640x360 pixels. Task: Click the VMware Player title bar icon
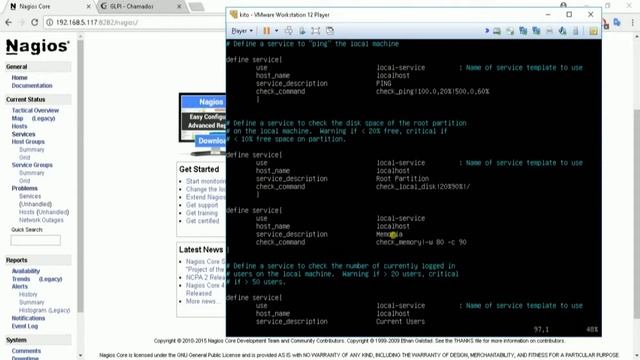coord(233,14)
